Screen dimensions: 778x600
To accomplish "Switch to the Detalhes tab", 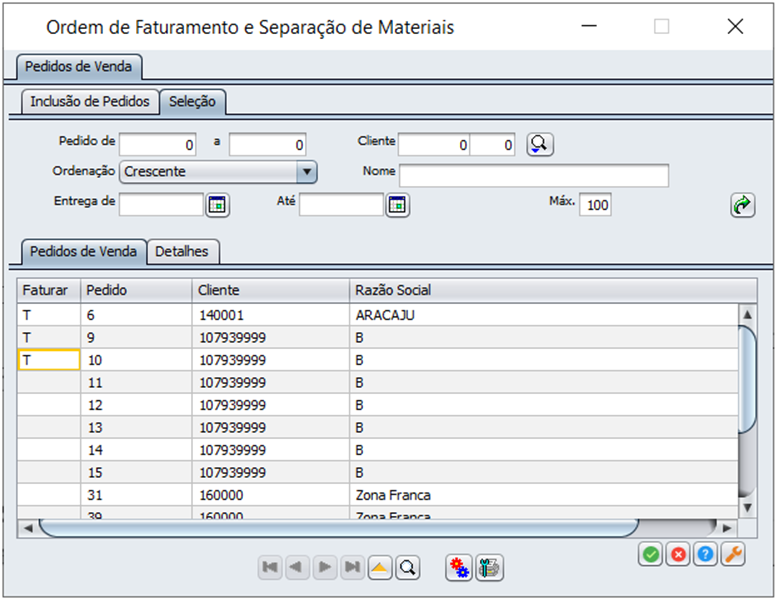I will [x=182, y=252].
